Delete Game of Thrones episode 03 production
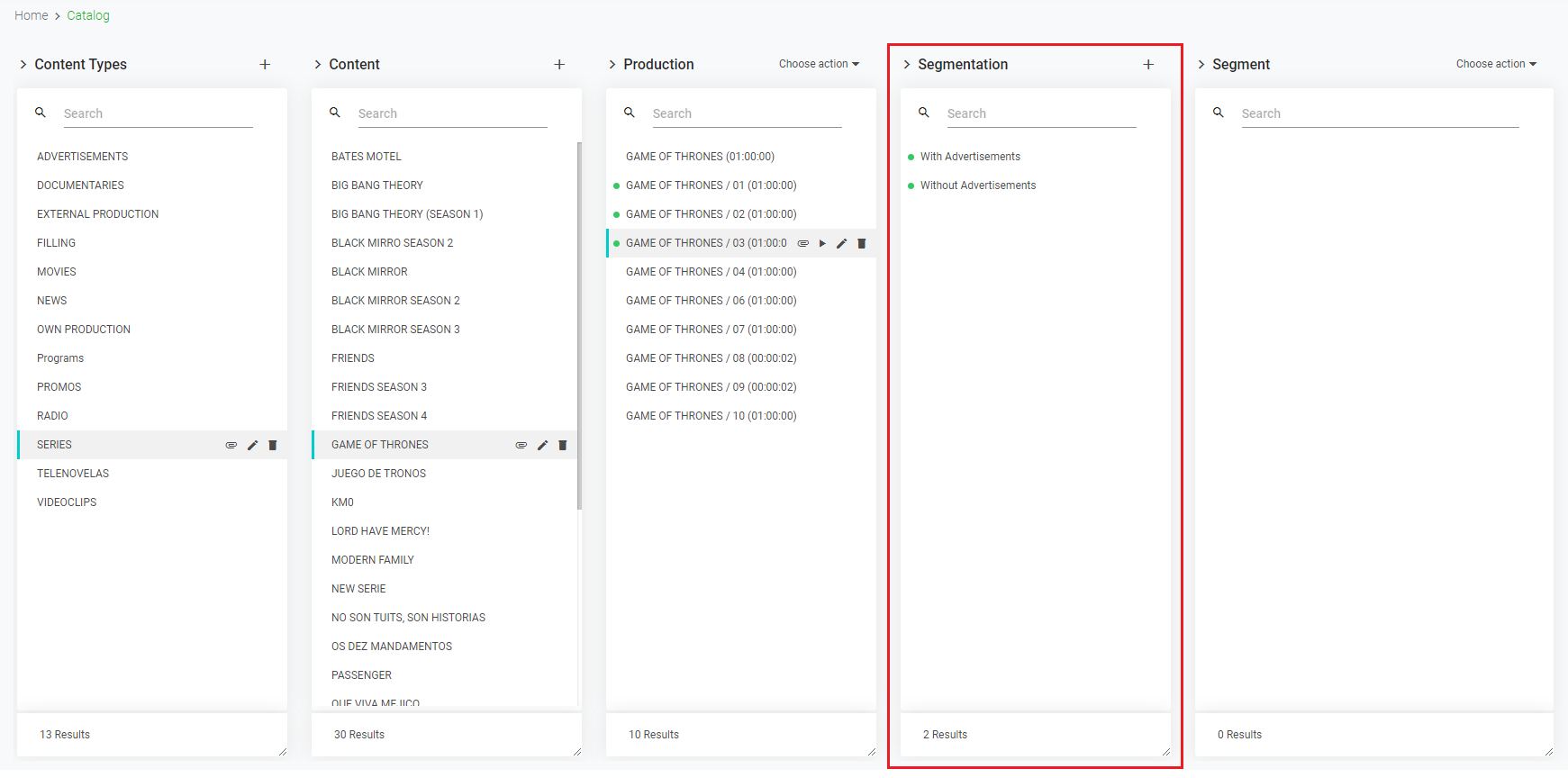The height and width of the screenshot is (778, 1568). [862, 243]
